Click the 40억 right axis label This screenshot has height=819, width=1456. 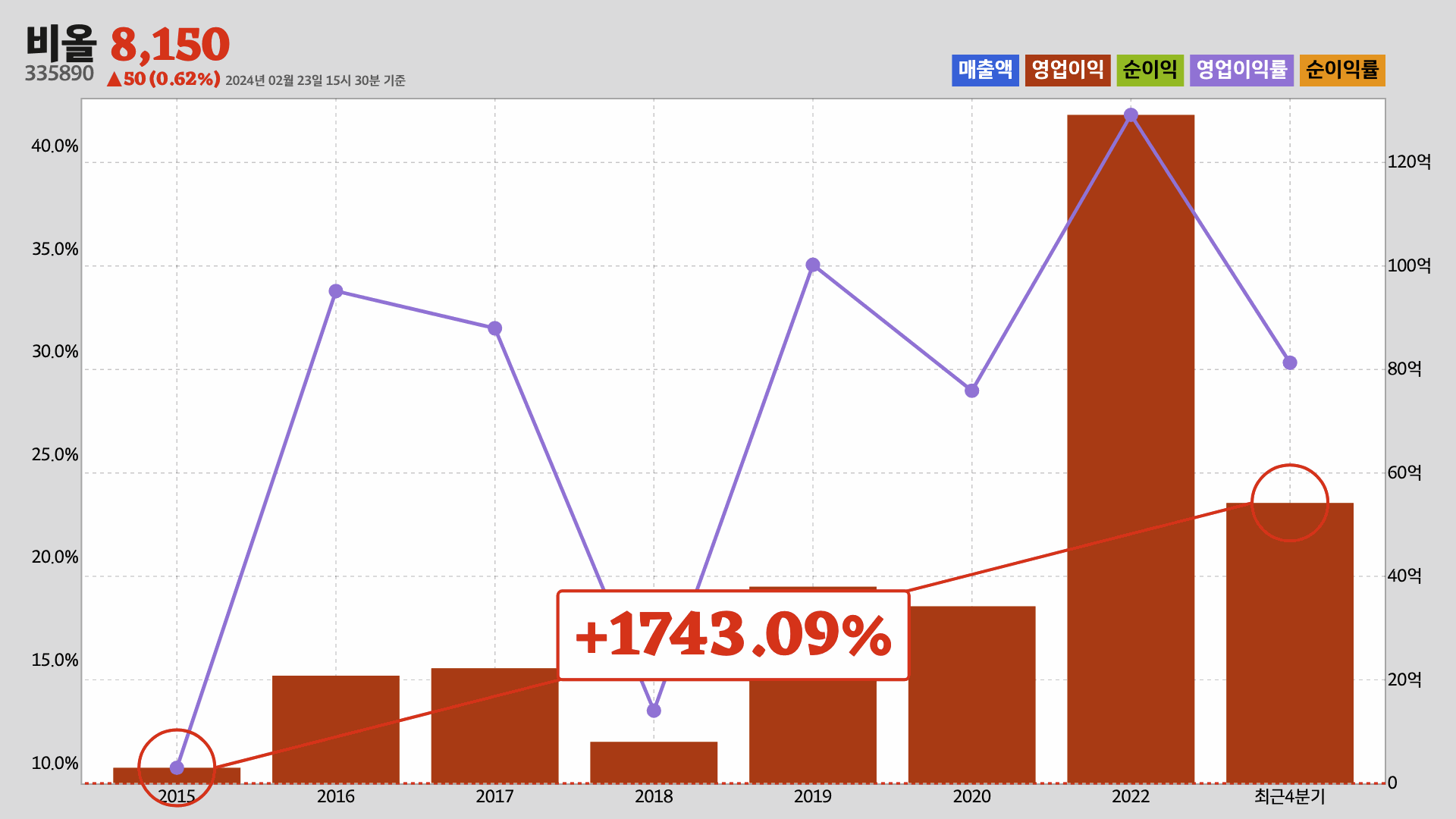1404,576
